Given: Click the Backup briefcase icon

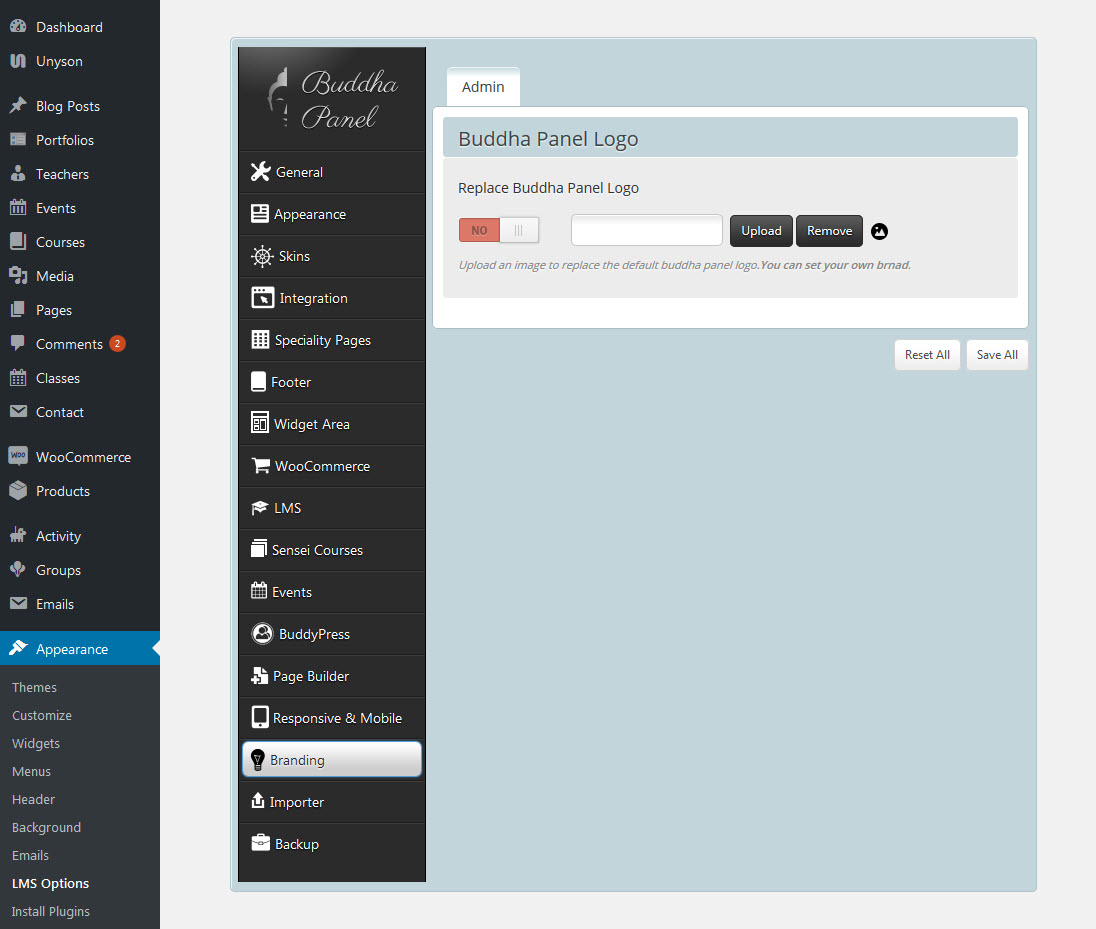Looking at the screenshot, I should (260, 844).
